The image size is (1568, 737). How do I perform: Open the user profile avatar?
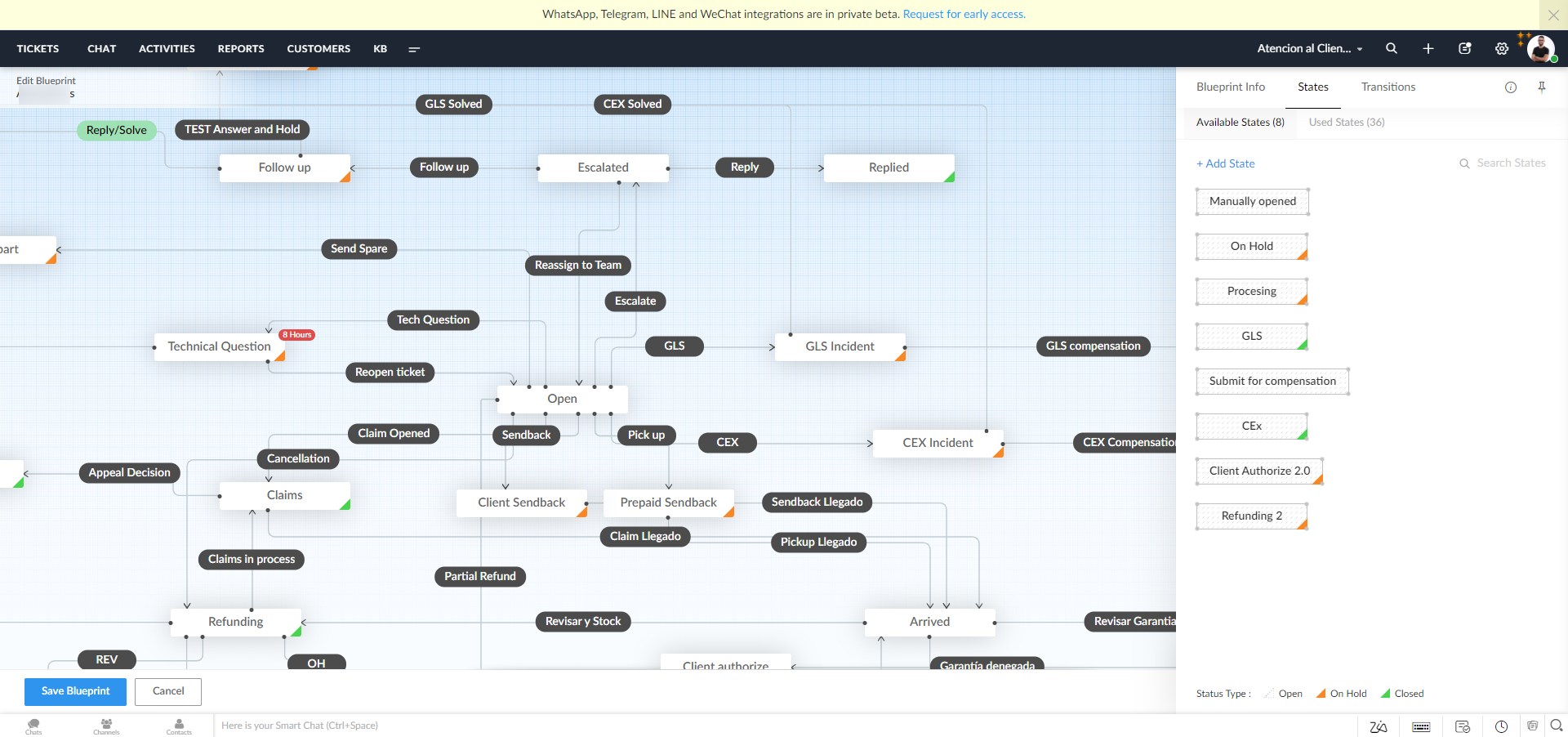click(1541, 48)
